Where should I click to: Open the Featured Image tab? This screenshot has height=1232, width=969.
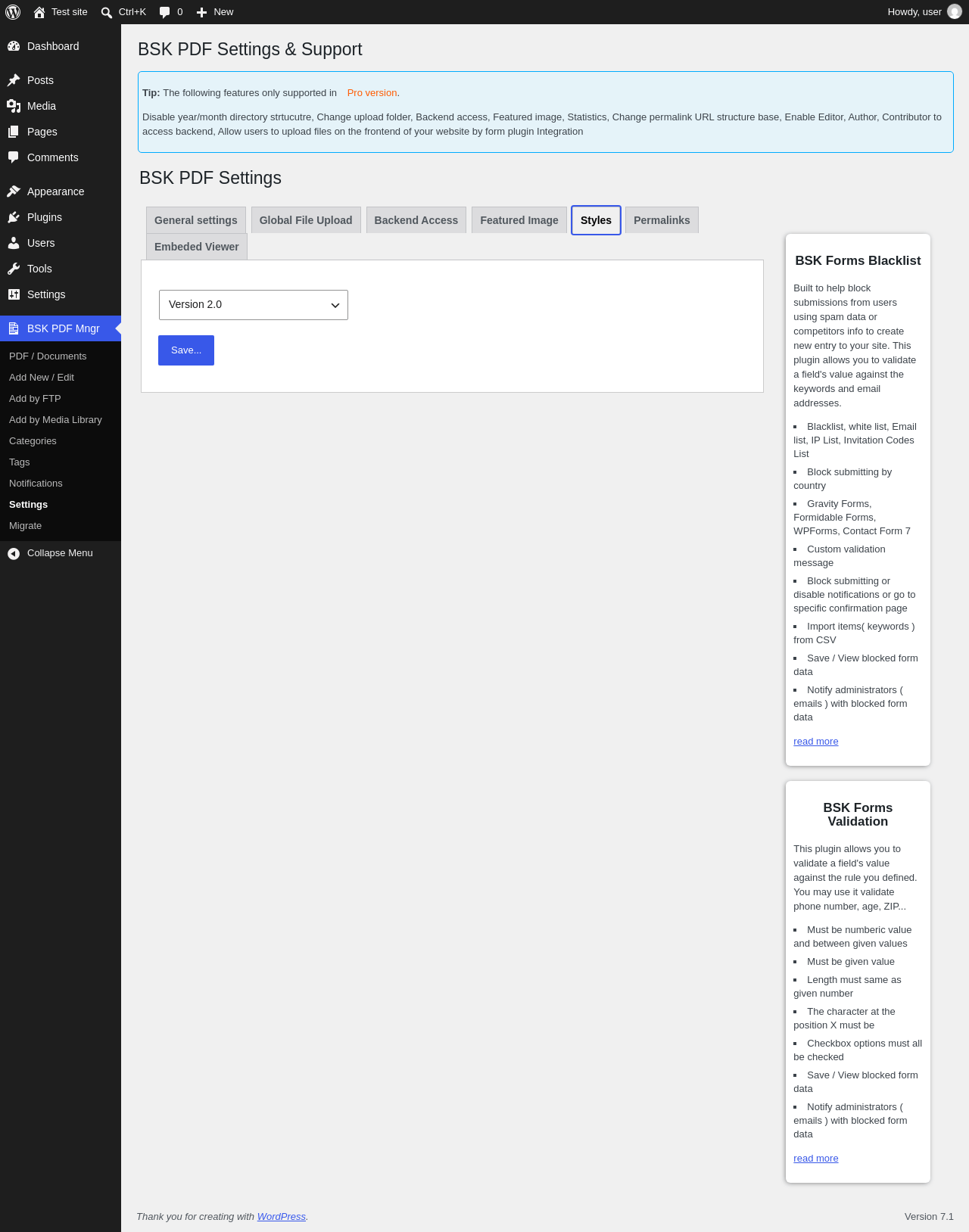pyautogui.click(x=519, y=220)
